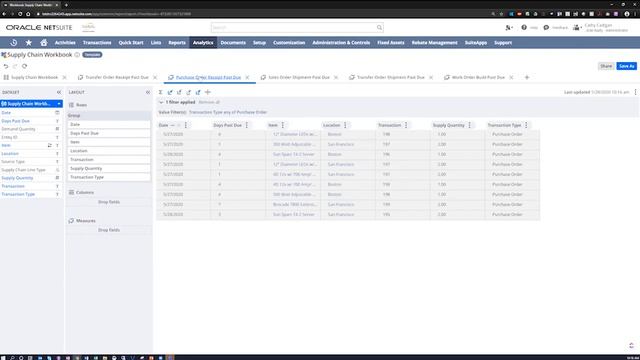Click the refresh arrow under workbook title

(x=24, y=66)
